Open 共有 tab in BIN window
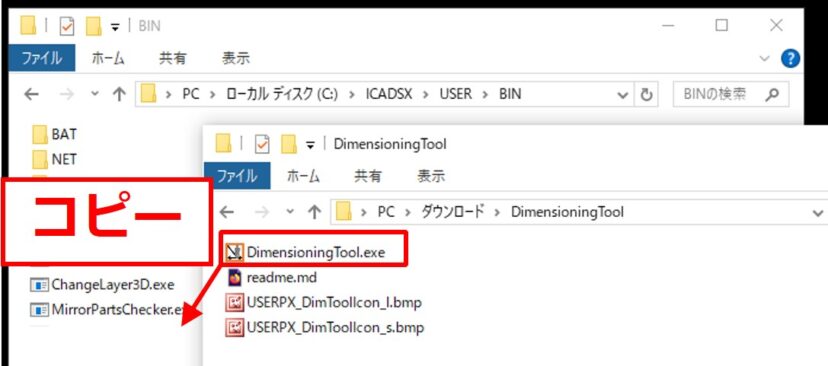The image size is (828, 366). [x=172, y=58]
